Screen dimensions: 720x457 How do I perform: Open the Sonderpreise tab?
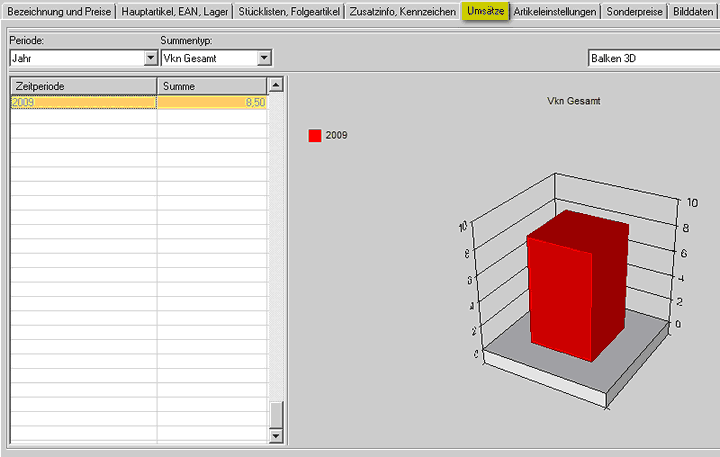635,11
